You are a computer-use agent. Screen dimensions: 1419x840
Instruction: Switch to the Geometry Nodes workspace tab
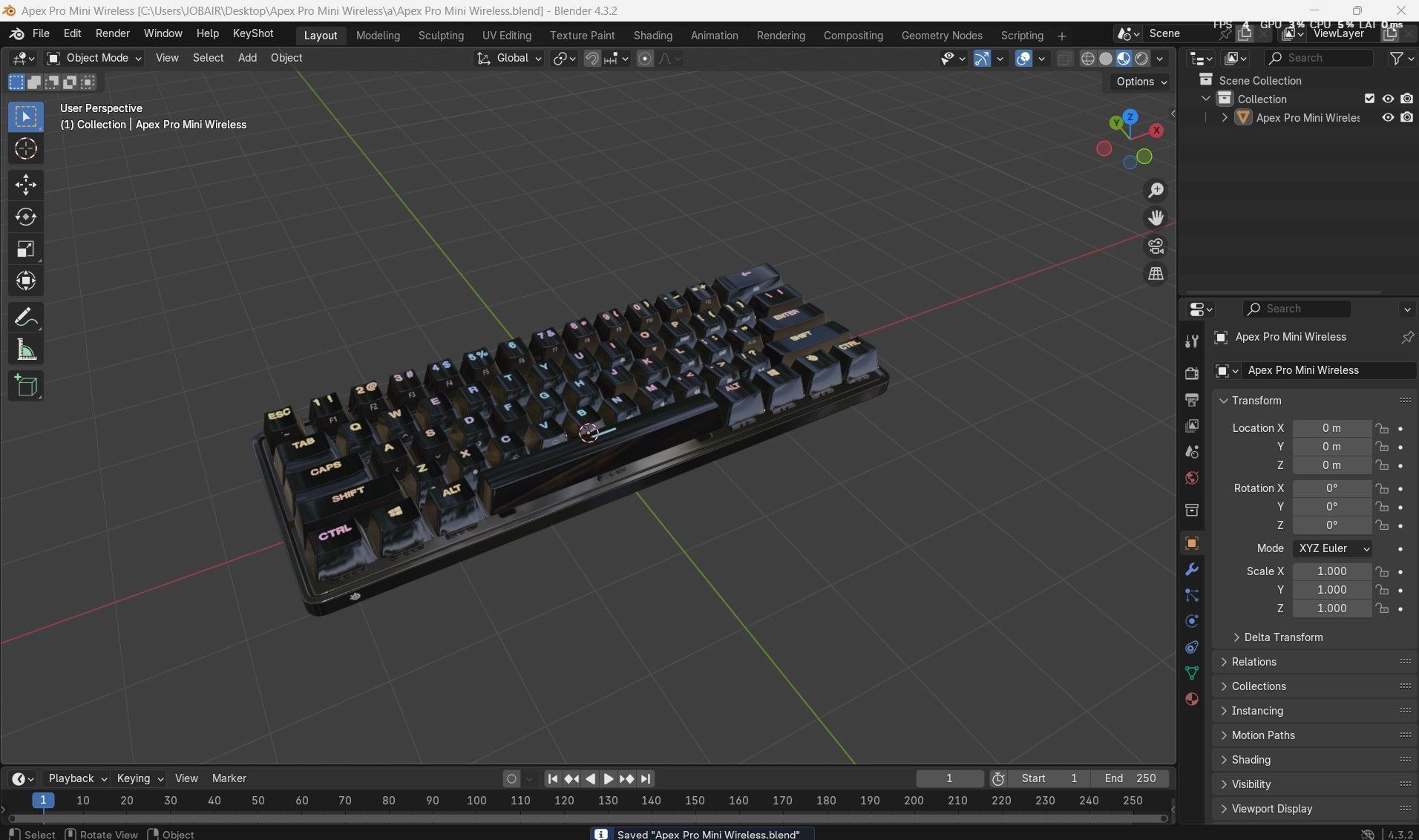click(x=942, y=35)
